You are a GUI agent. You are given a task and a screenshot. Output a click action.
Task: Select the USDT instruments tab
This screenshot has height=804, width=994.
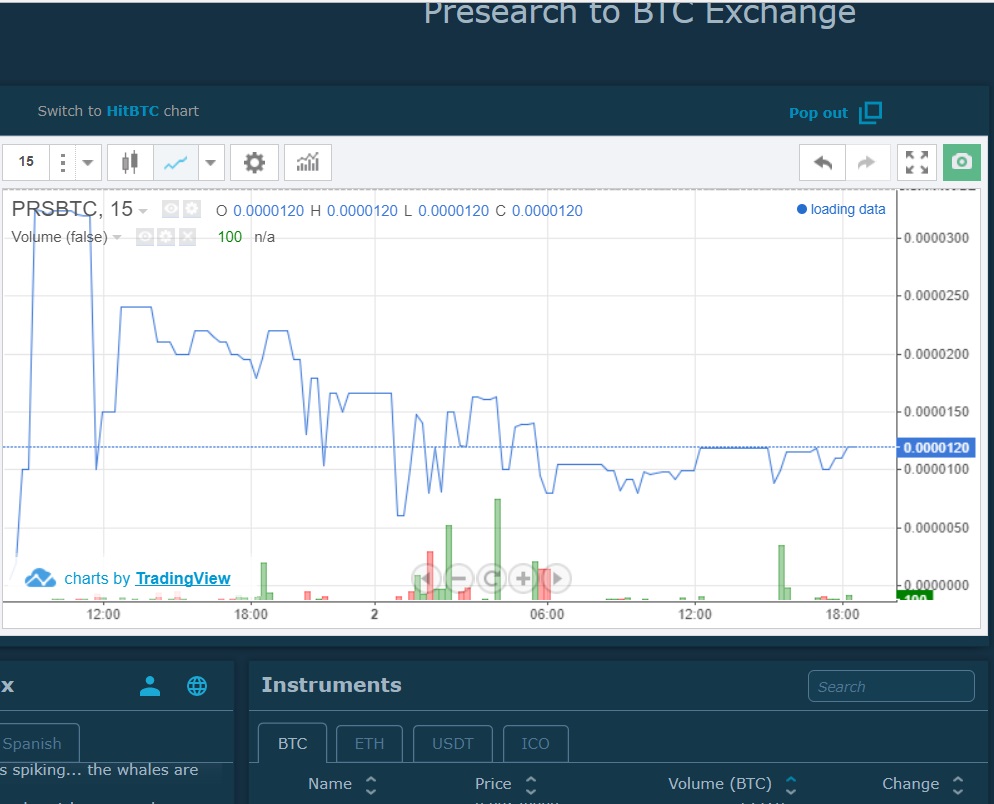tap(453, 743)
